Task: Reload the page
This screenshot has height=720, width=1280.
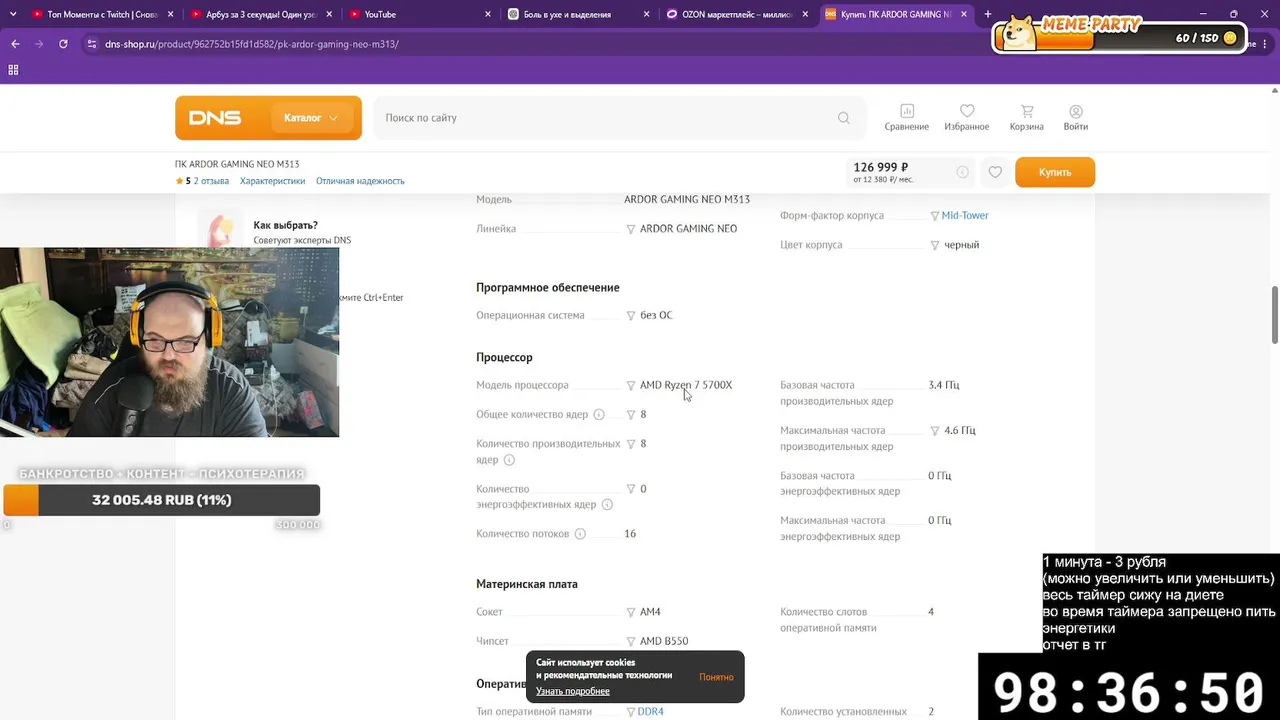Action: [x=63, y=44]
